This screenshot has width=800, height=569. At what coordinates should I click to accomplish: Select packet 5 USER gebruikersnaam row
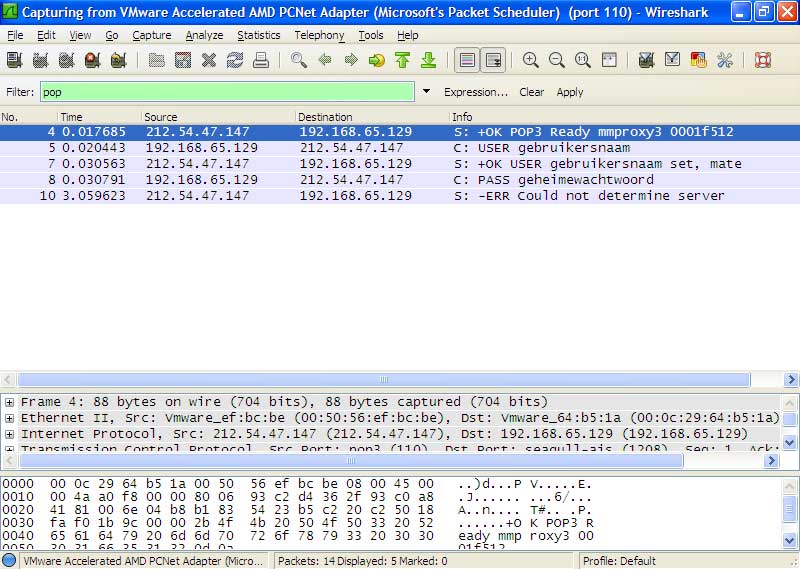[x=400, y=148]
